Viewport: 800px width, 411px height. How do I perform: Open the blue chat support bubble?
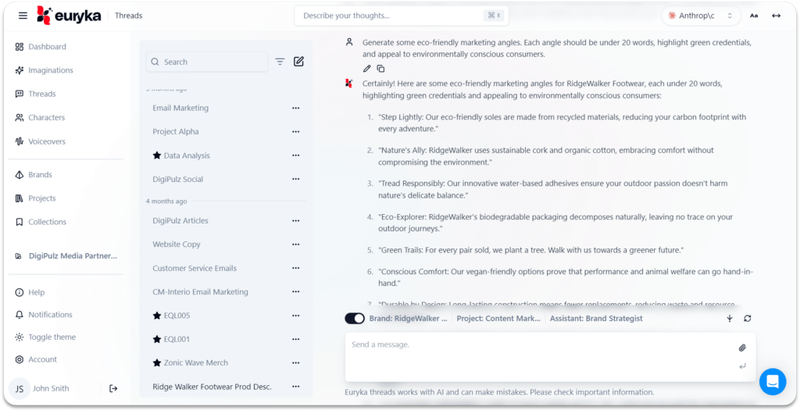point(772,381)
